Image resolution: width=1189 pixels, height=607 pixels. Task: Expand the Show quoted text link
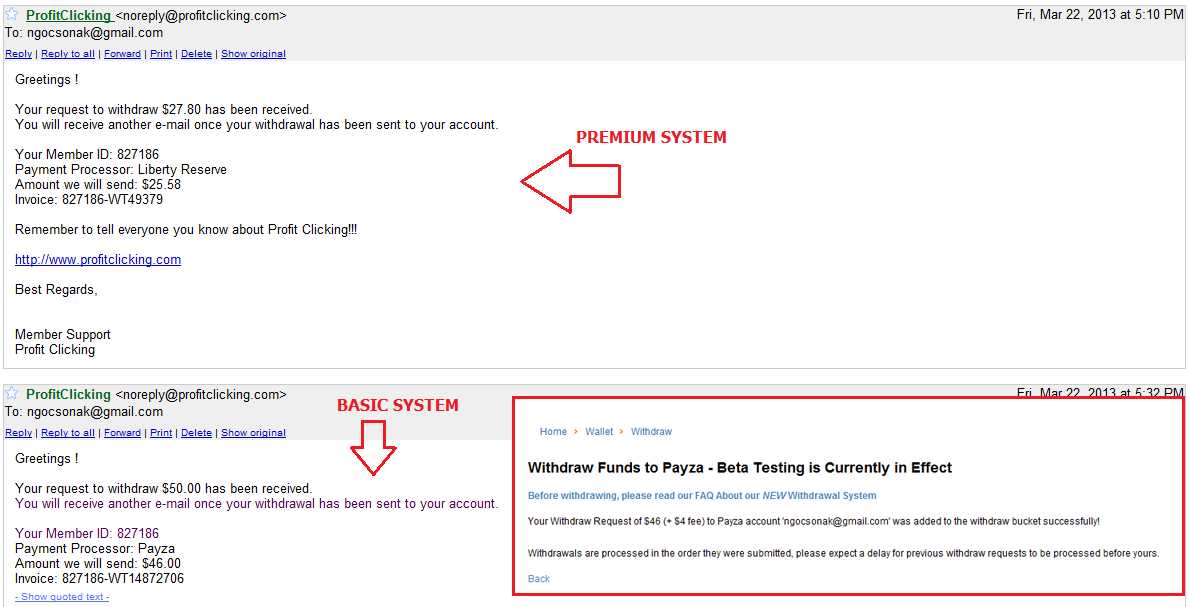click(62, 596)
